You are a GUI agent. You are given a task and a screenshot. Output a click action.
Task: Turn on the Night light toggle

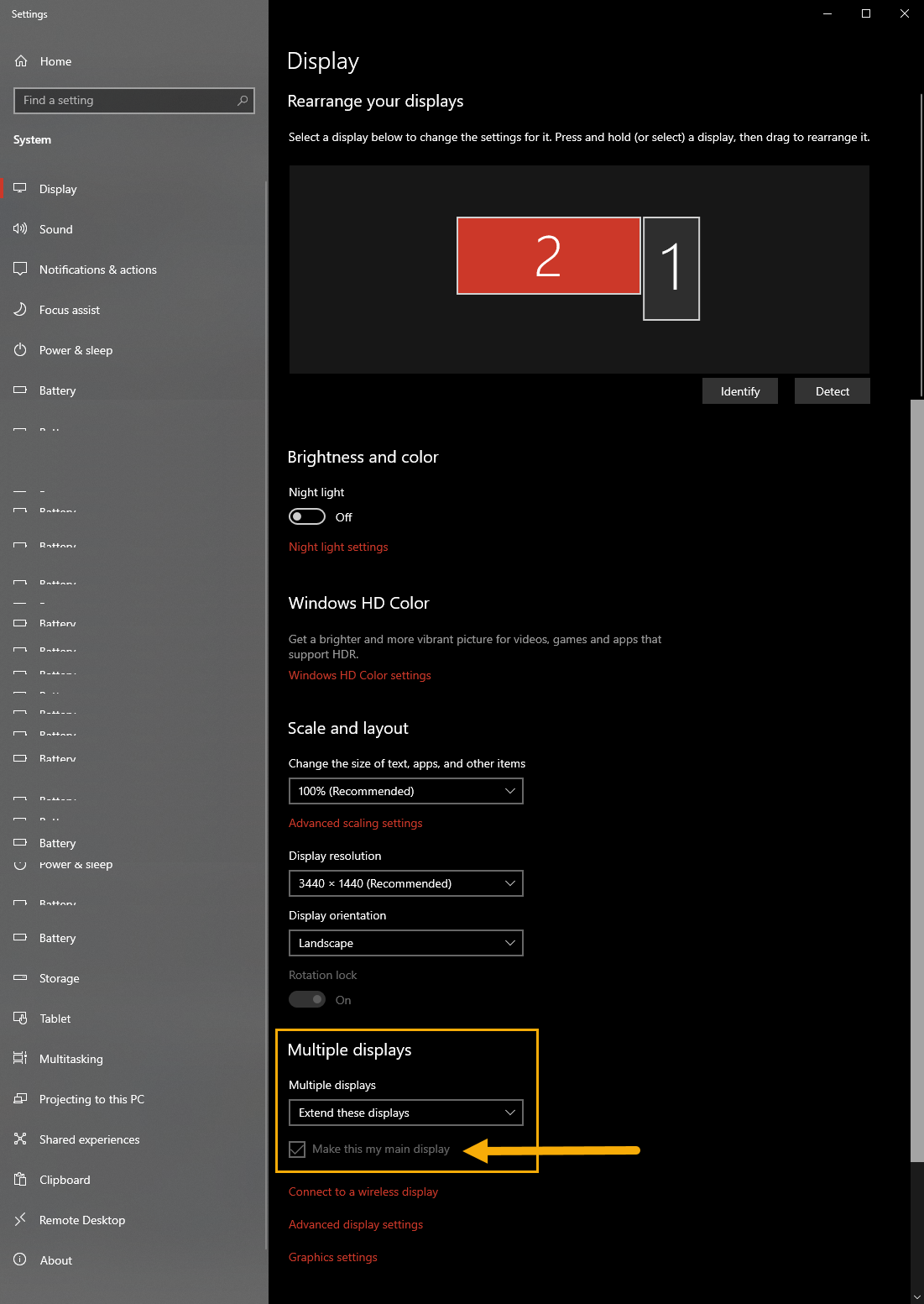(x=307, y=516)
